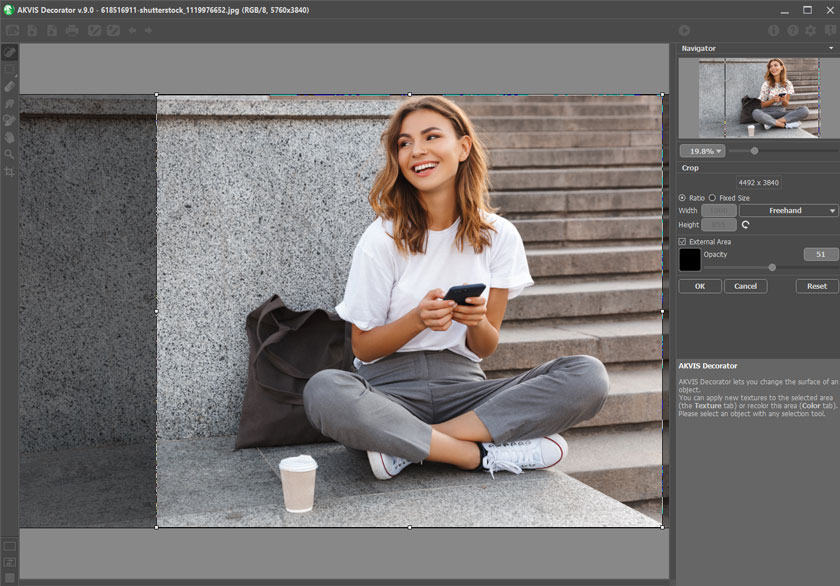Click the single window view icon
Viewport: 840px width, 586px height.
point(10,546)
